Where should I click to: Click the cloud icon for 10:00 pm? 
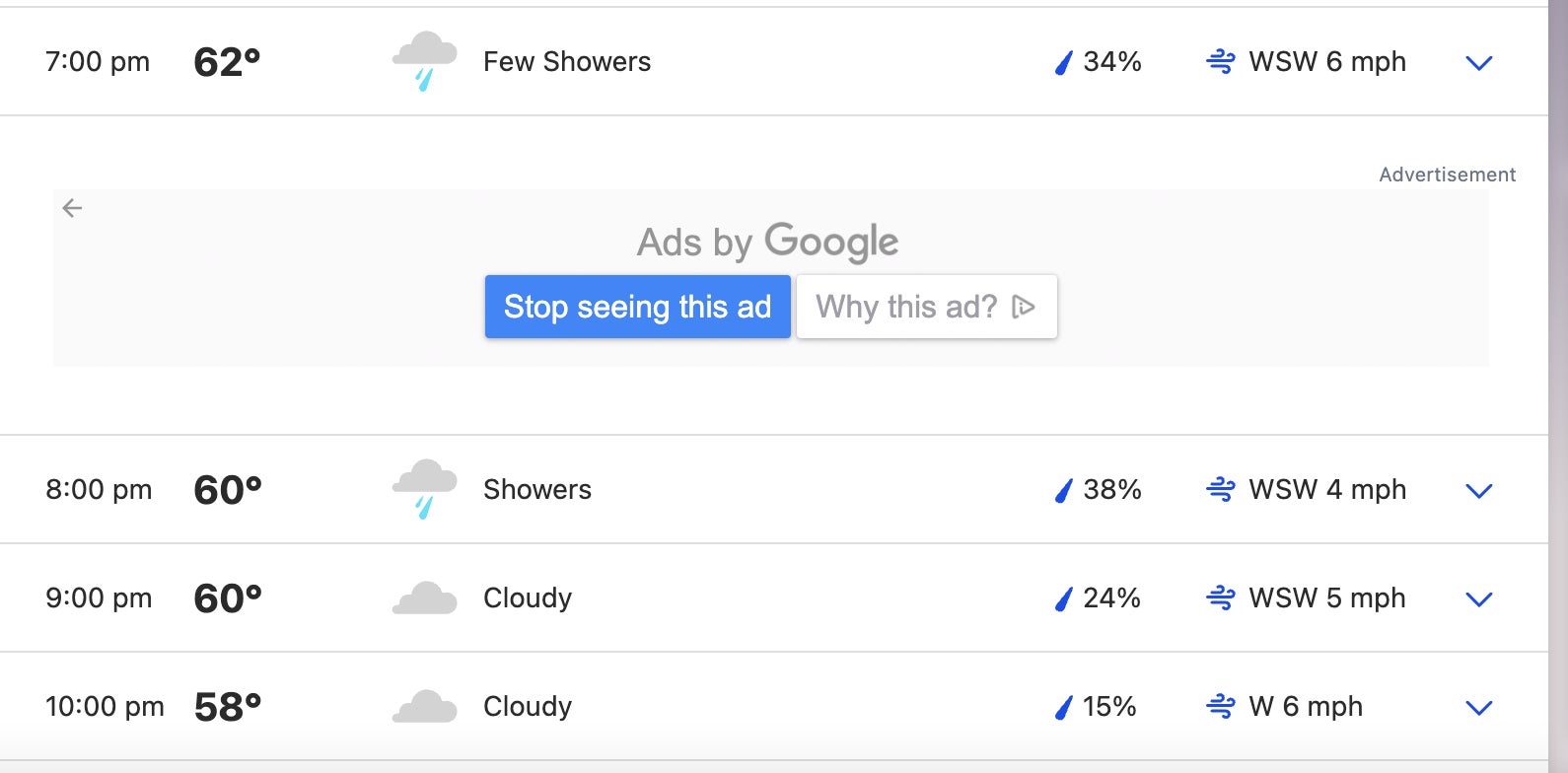(x=424, y=707)
